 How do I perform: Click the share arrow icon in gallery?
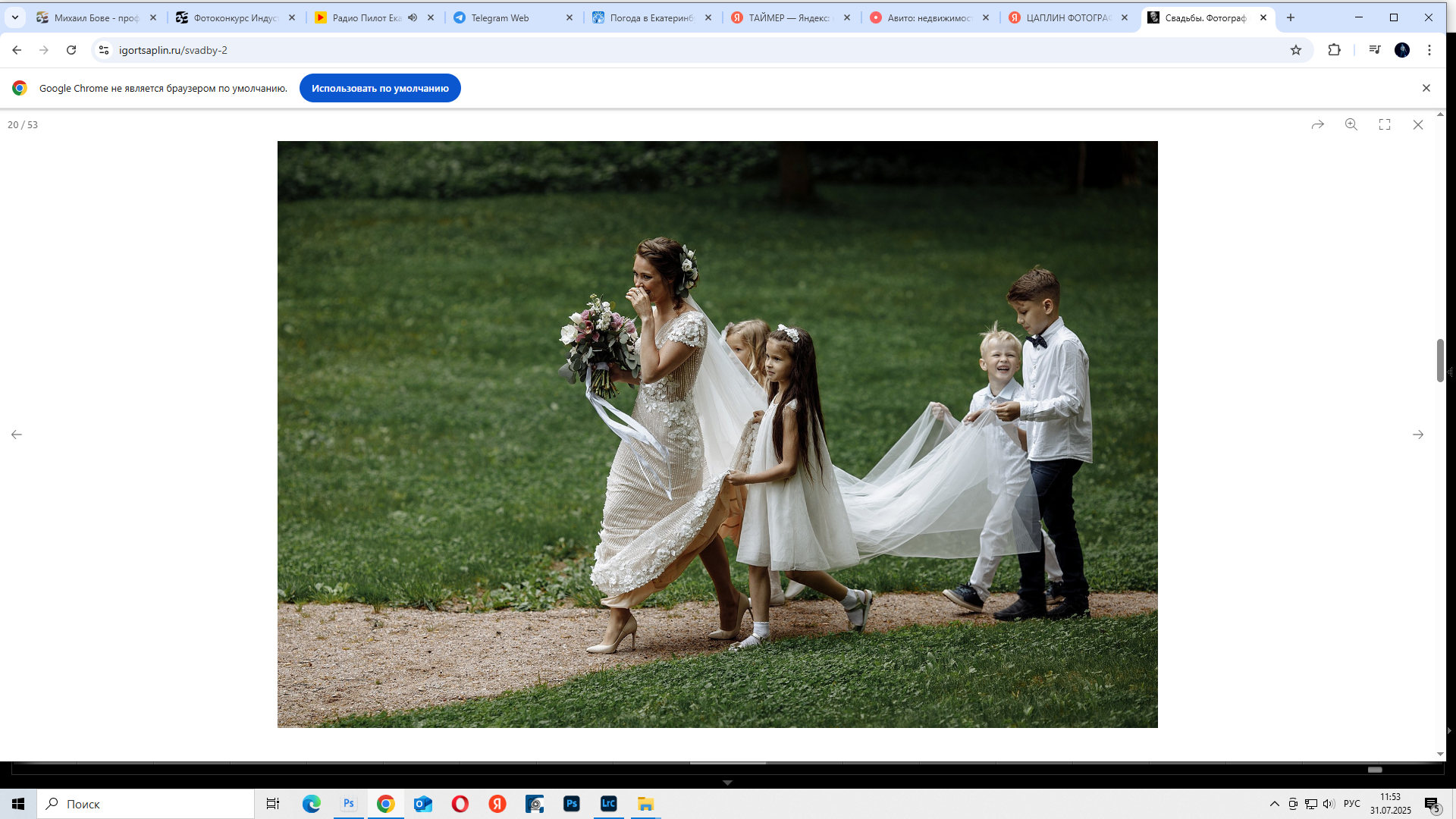point(1318,124)
